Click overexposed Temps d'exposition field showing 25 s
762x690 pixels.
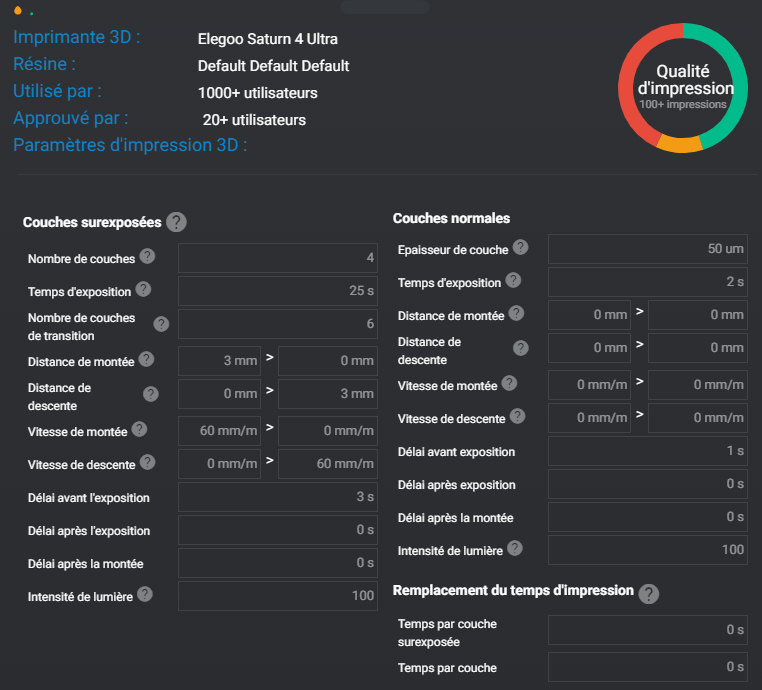(278, 291)
